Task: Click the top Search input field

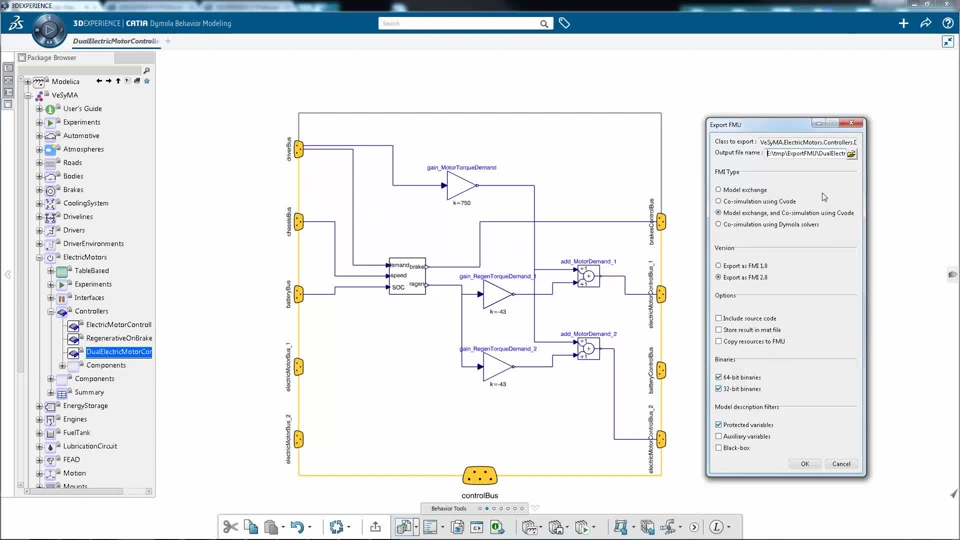Action: click(x=459, y=23)
